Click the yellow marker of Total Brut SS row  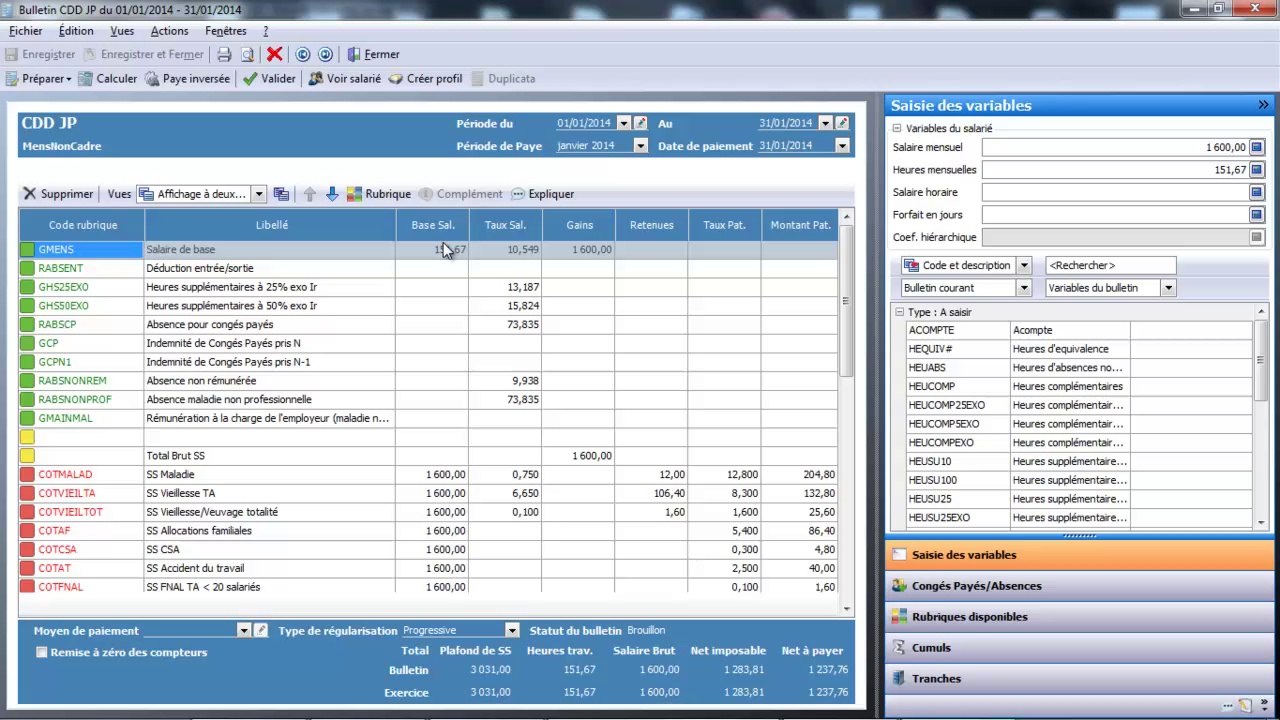(27, 456)
